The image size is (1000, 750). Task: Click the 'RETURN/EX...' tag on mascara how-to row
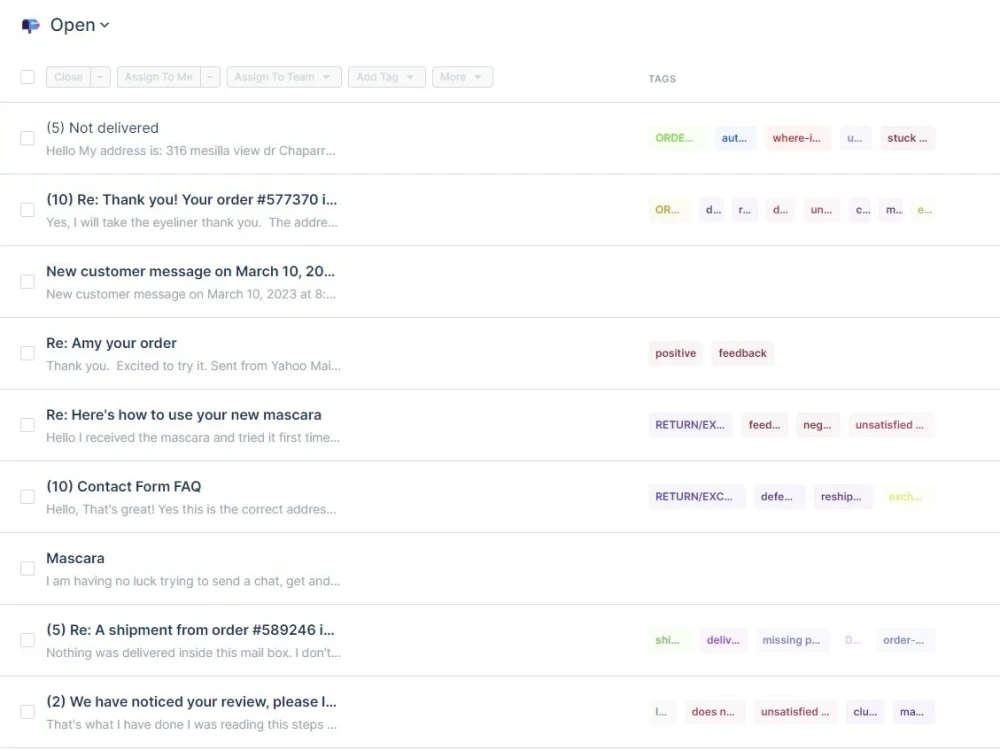(690, 425)
